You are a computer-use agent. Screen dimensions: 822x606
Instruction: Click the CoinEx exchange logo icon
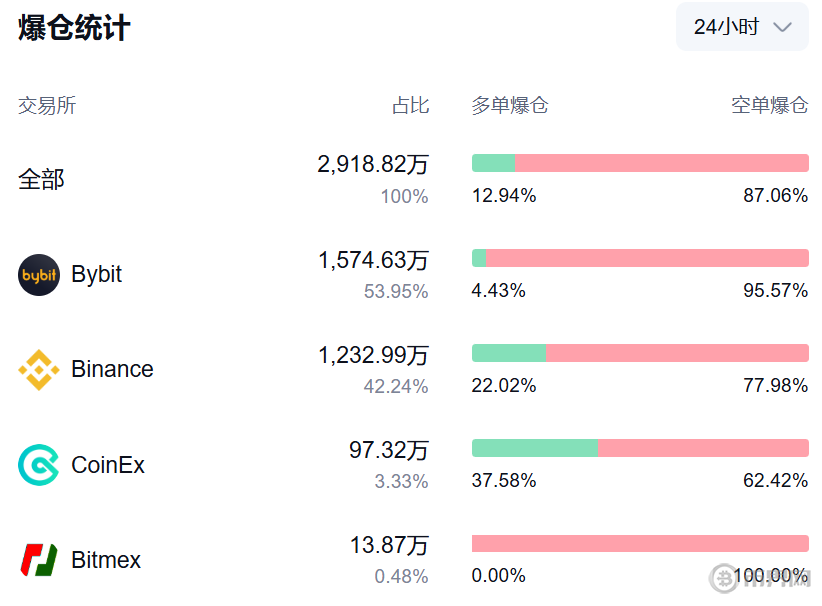(39, 465)
